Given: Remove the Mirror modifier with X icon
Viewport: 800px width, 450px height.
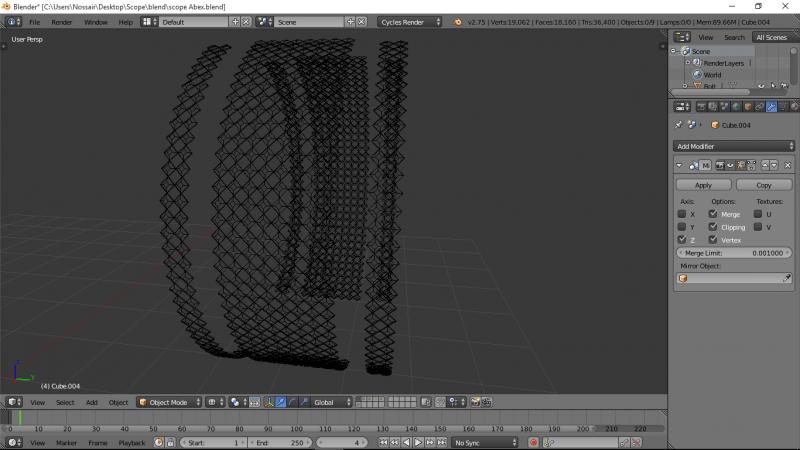Looking at the screenshot, I should point(788,165).
